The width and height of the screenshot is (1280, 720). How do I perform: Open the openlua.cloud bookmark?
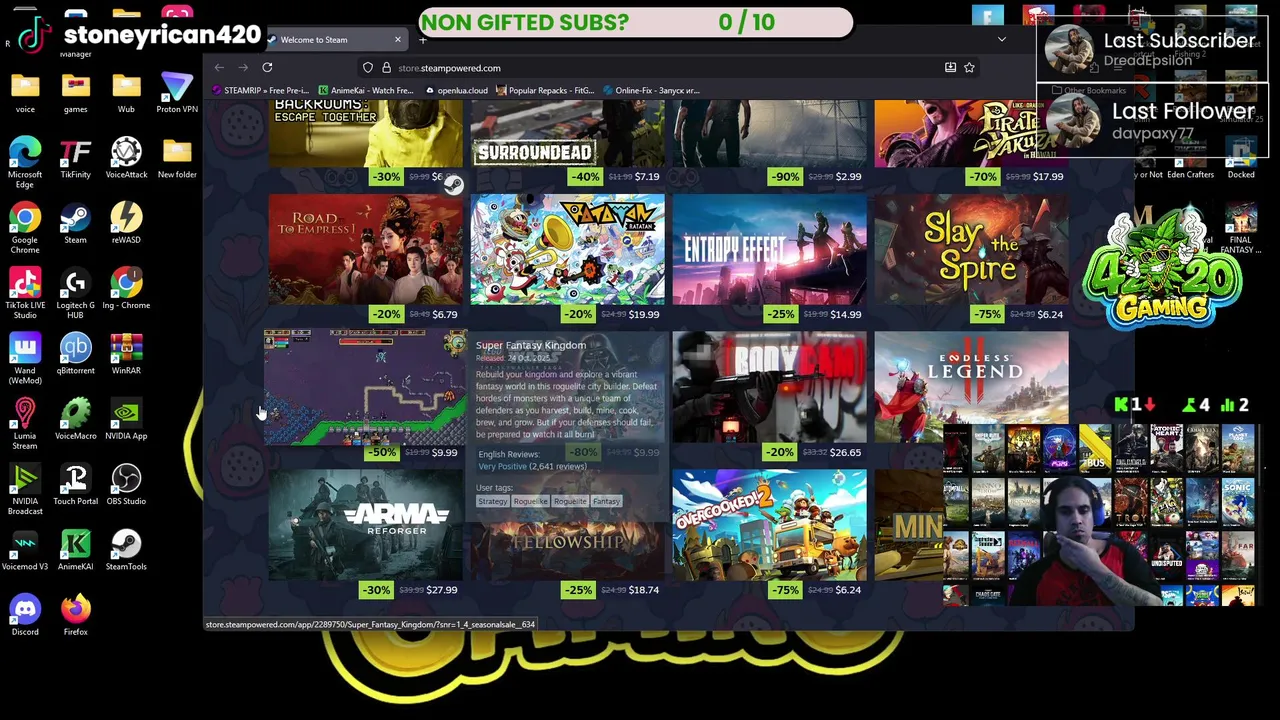456,90
